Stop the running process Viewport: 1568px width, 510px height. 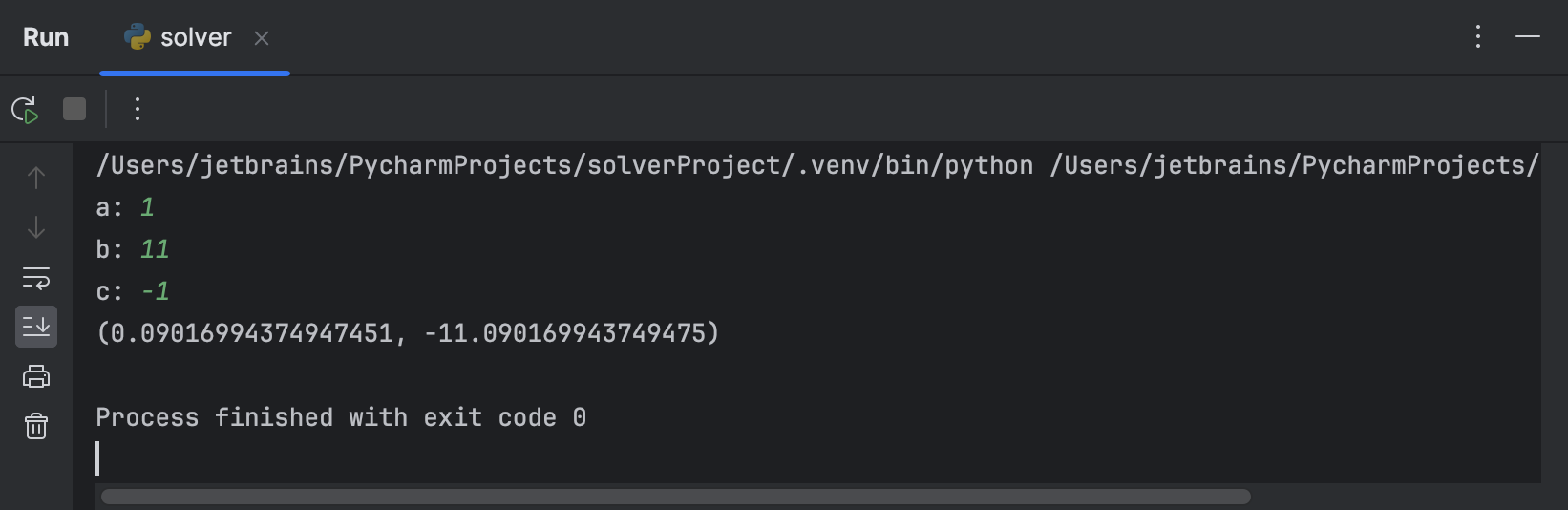click(x=74, y=109)
